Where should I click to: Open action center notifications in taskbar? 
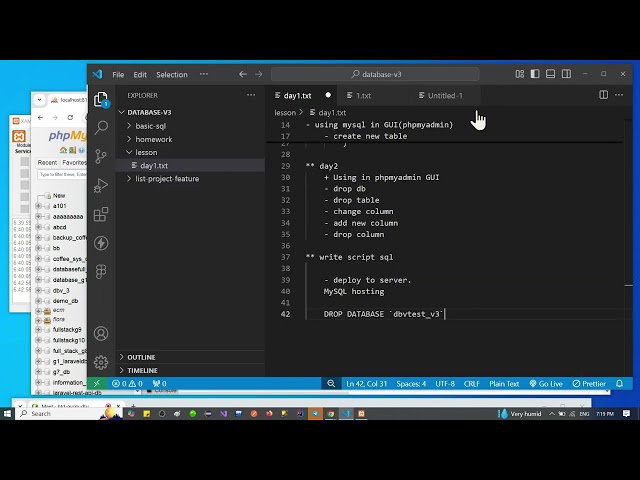626,413
